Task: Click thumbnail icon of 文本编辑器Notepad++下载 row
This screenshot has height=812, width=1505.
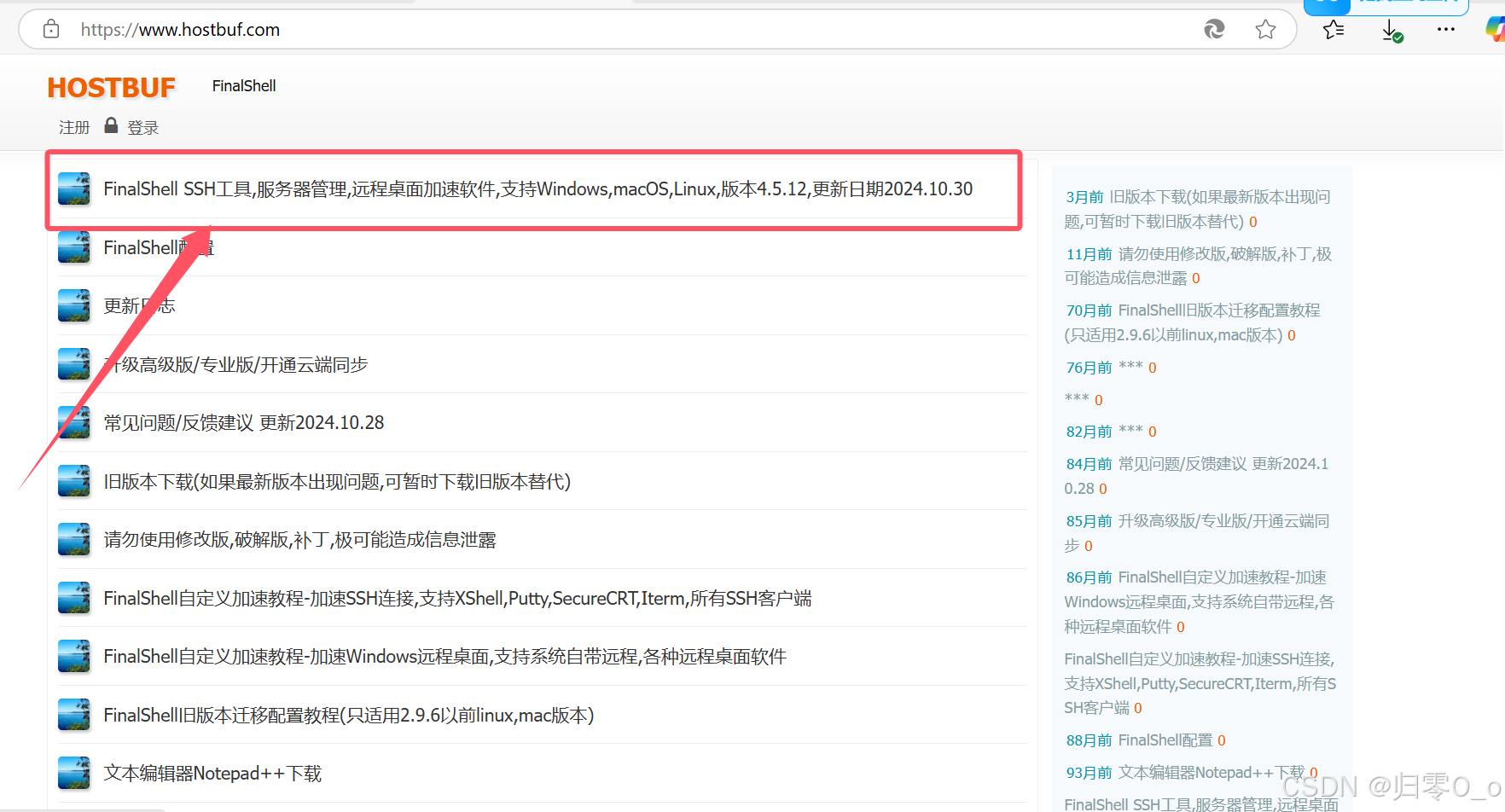Action: click(74, 773)
